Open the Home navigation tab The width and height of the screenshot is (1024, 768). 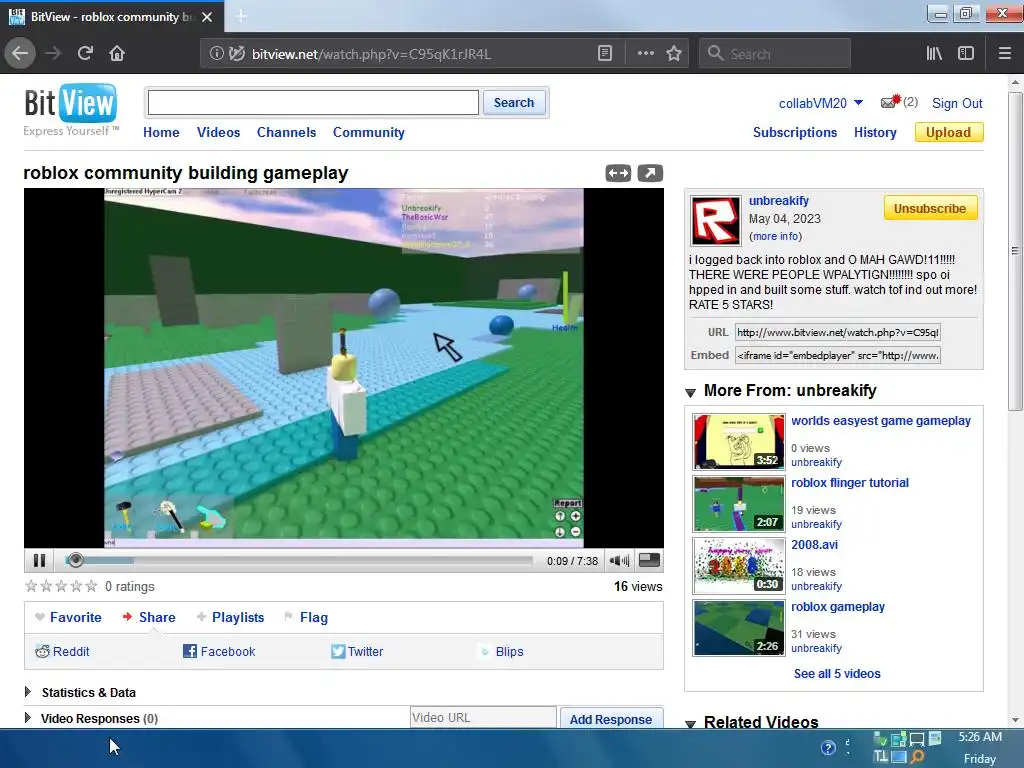tap(161, 133)
